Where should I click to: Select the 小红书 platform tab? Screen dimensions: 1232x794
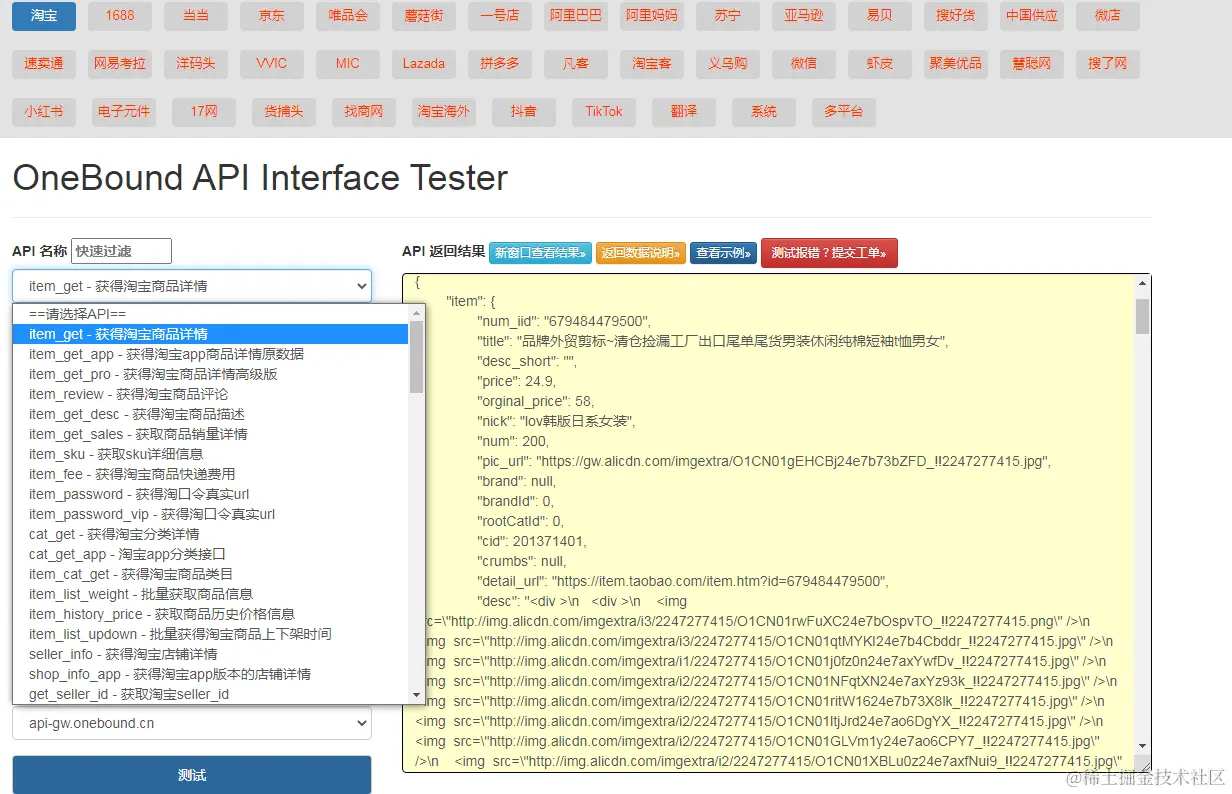(x=44, y=111)
